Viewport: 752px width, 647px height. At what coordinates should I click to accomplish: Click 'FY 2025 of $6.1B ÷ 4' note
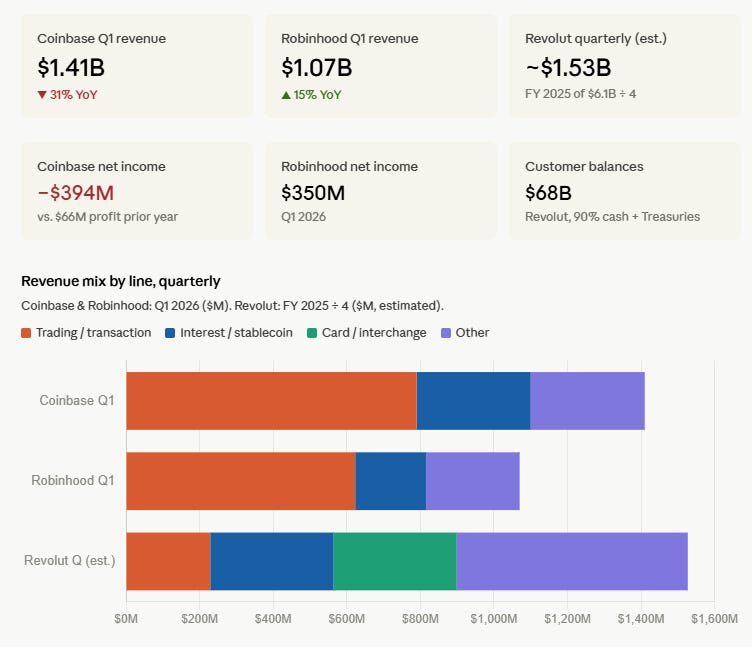tap(580, 94)
